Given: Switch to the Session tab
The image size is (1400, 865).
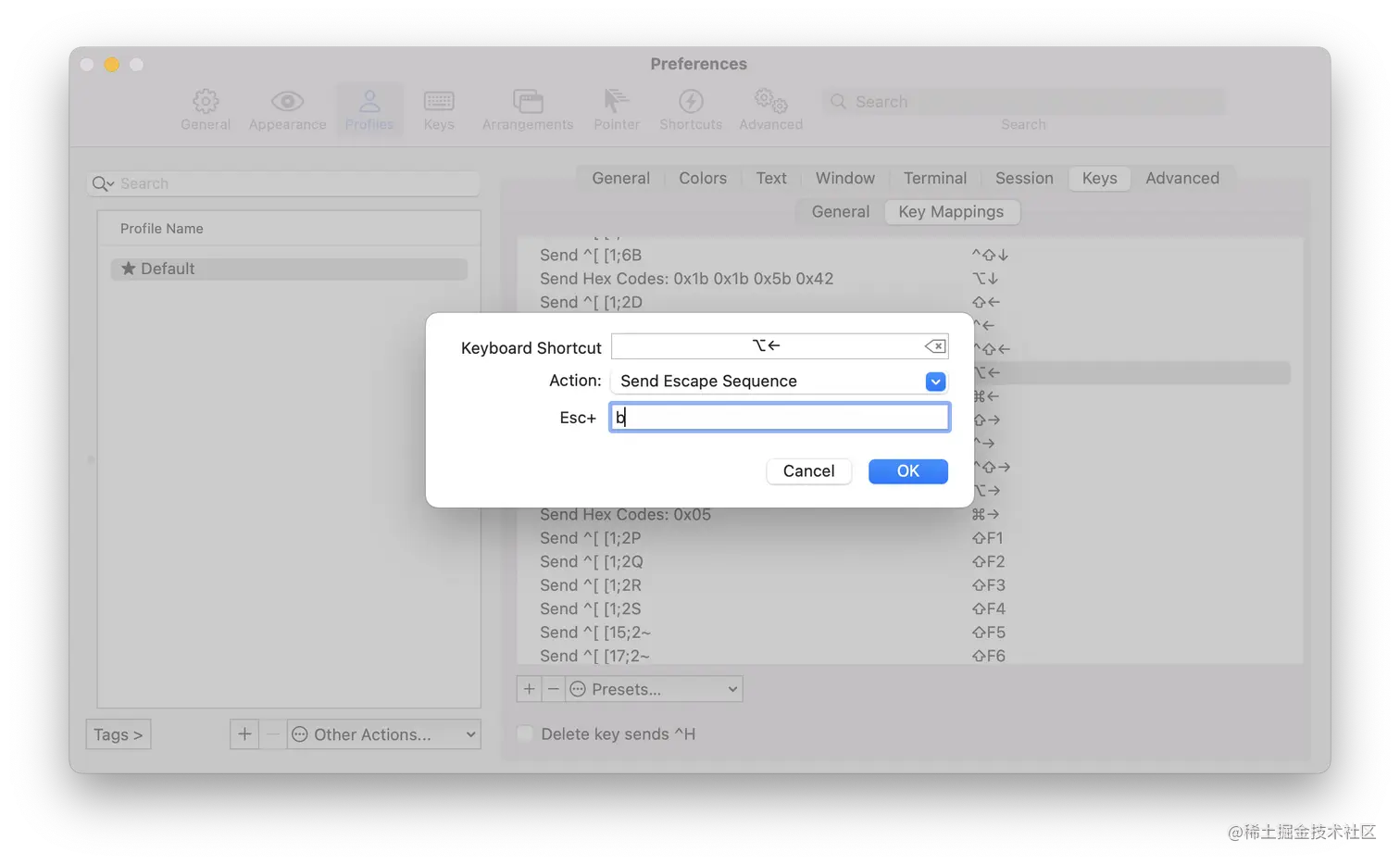Looking at the screenshot, I should coord(1024,179).
